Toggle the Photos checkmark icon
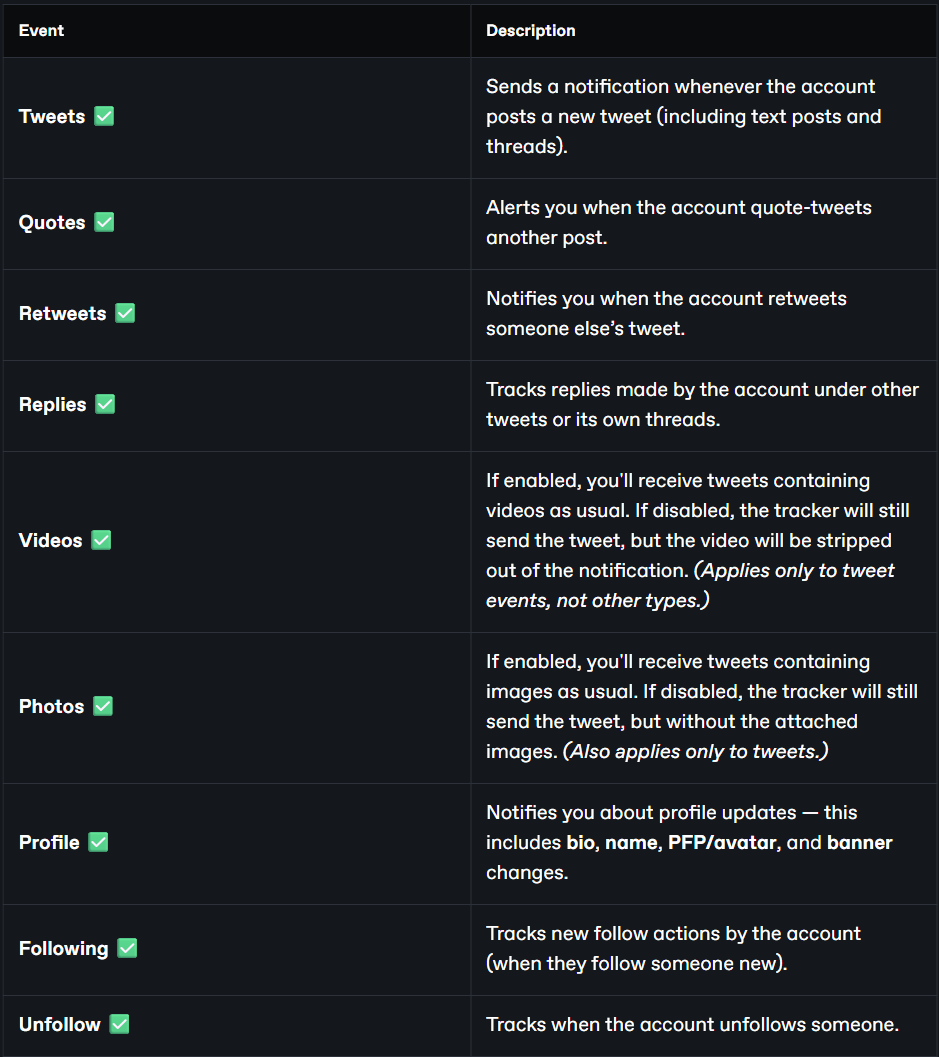Viewport: 939px width, 1057px height. pyautogui.click(x=102, y=706)
